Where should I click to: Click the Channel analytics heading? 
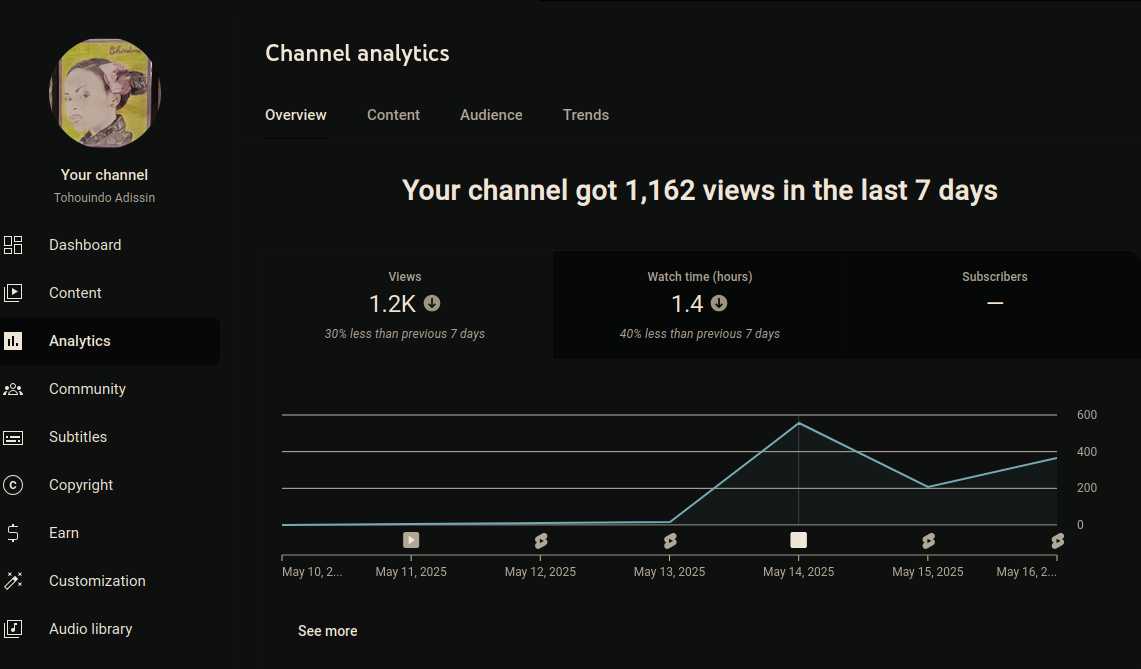357,53
